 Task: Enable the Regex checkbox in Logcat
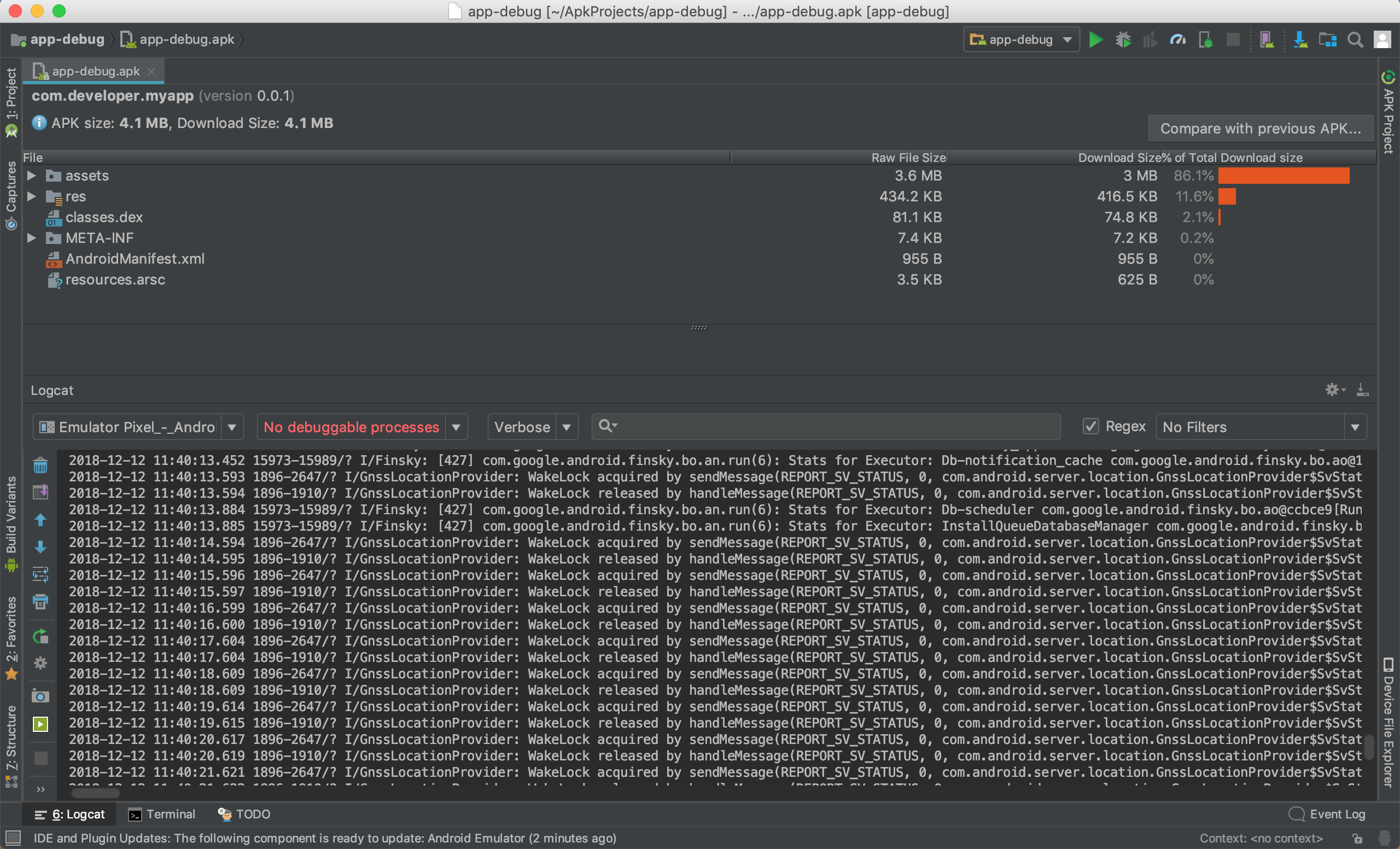click(x=1091, y=426)
